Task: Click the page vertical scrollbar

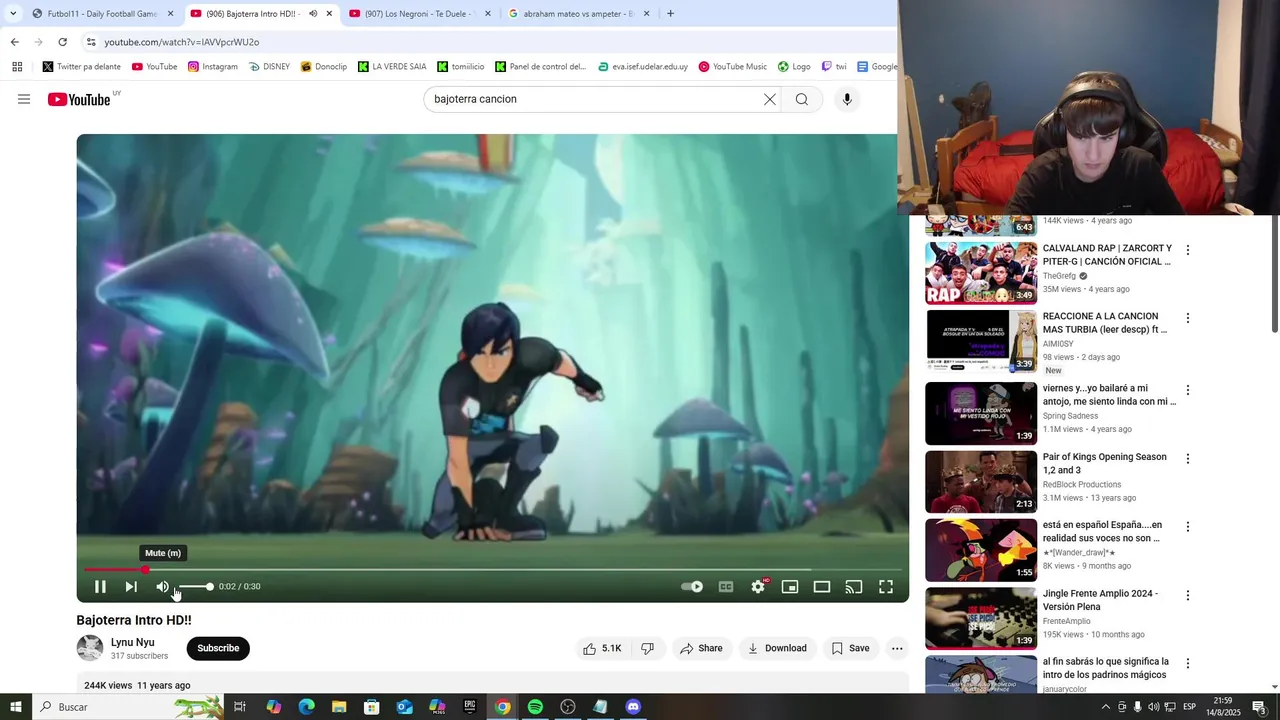Action: [x=1274, y=273]
